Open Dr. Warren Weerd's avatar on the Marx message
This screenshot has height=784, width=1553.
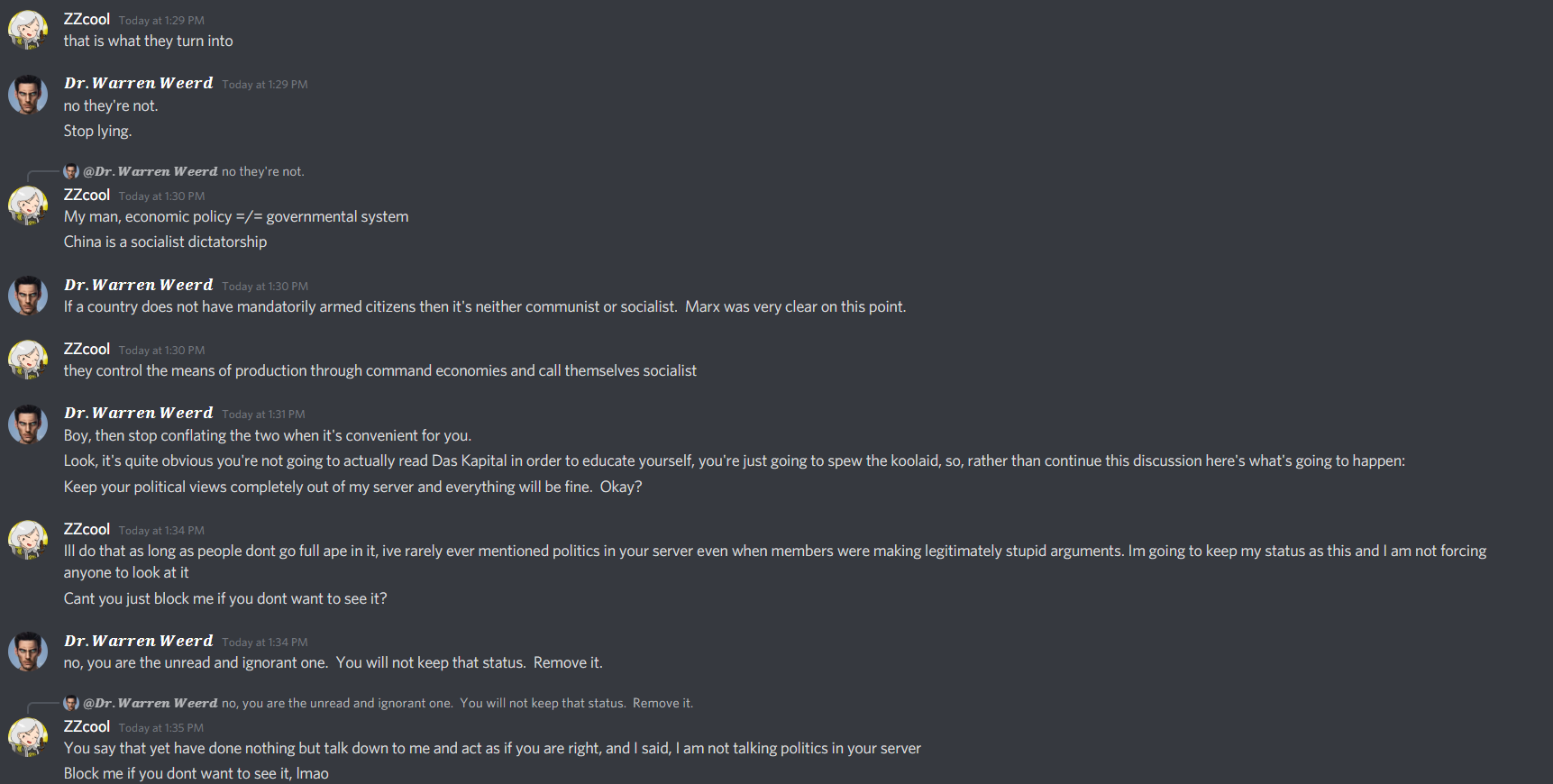28,296
